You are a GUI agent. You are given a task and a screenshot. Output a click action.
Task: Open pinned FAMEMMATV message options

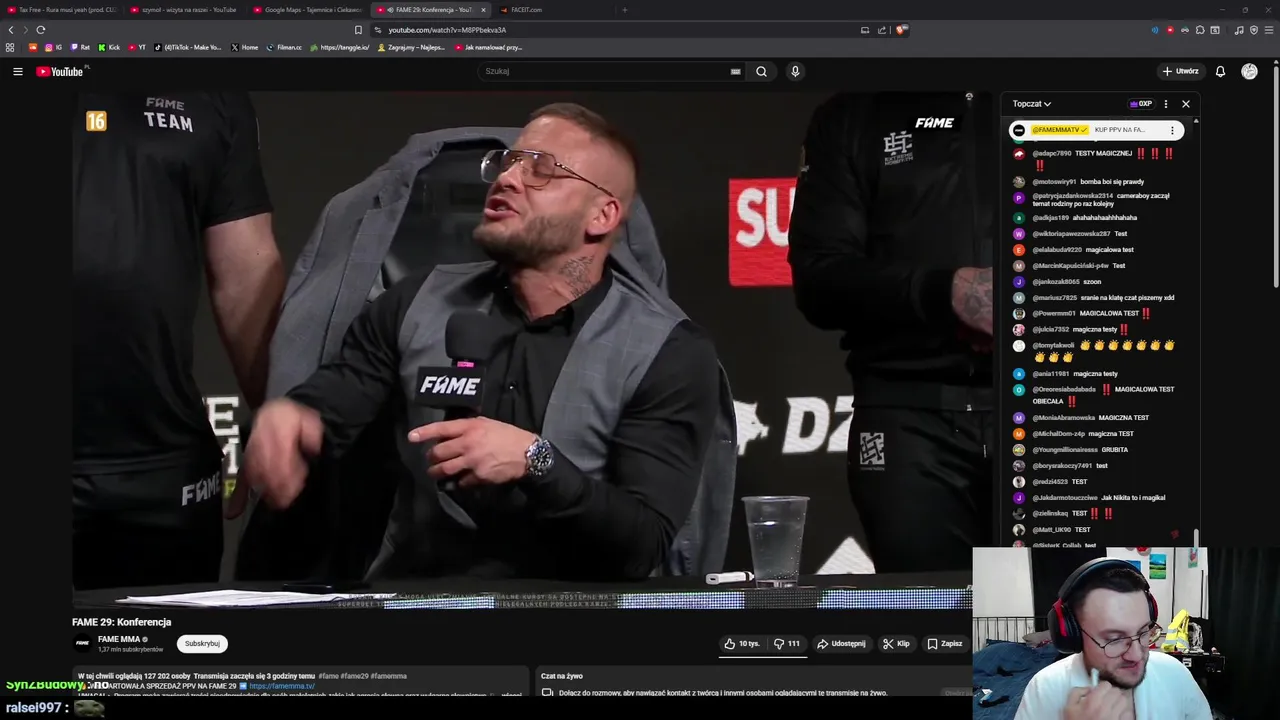[x=1172, y=130]
